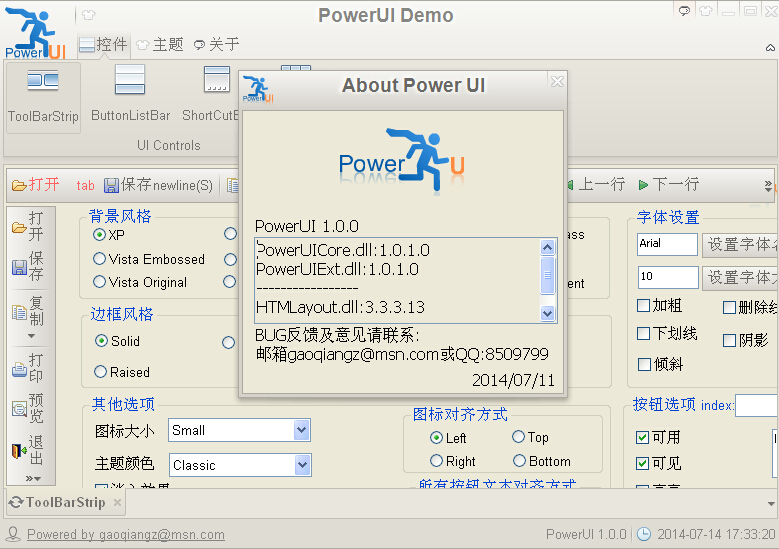Switch to the 主题 theme tab
The image size is (779, 549).
(x=160, y=45)
